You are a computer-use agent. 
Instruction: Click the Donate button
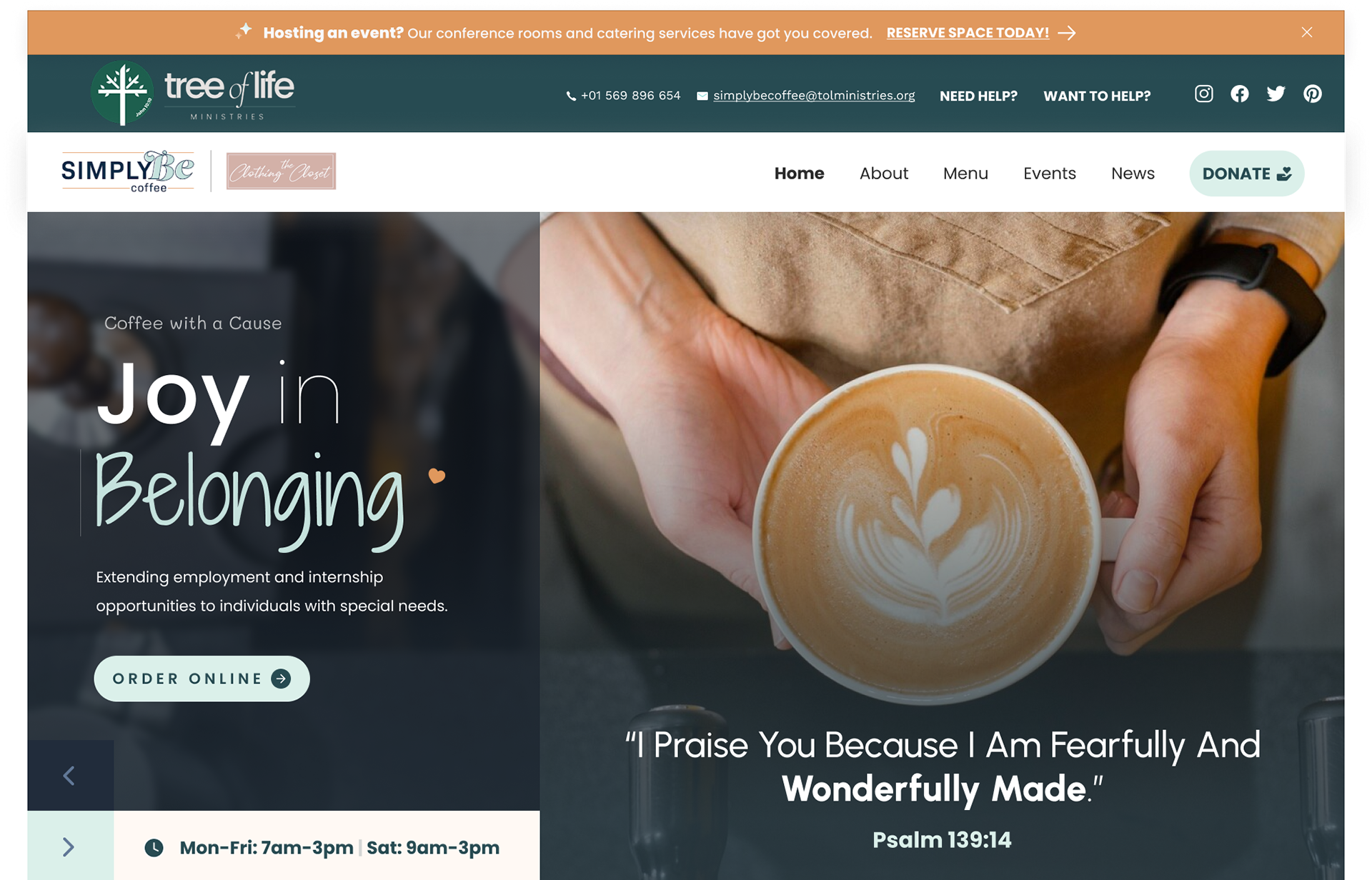[x=1247, y=174]
